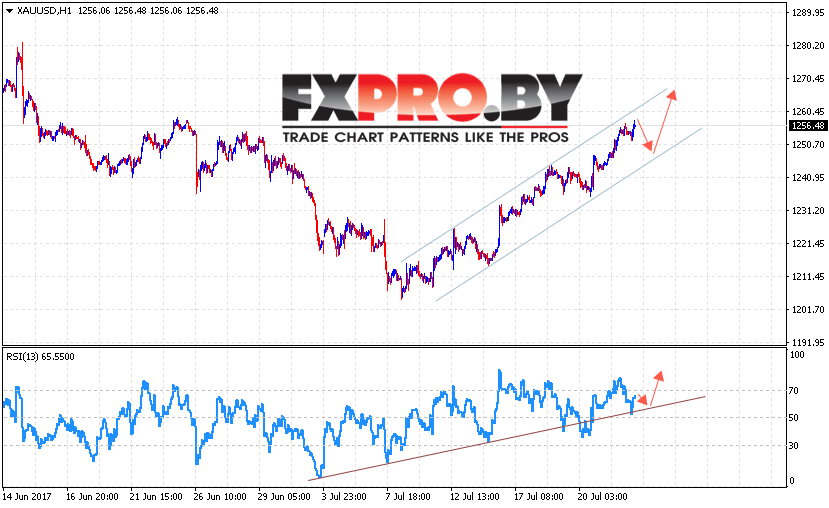Select price axis level 1250.70

tap(808, 144)
